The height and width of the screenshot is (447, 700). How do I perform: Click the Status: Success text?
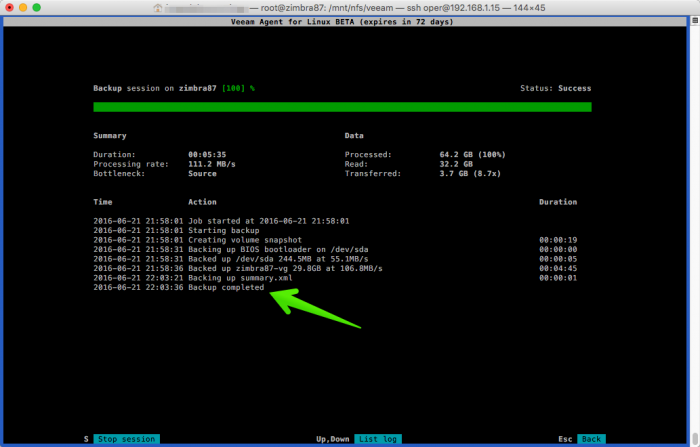pos(555,88)
